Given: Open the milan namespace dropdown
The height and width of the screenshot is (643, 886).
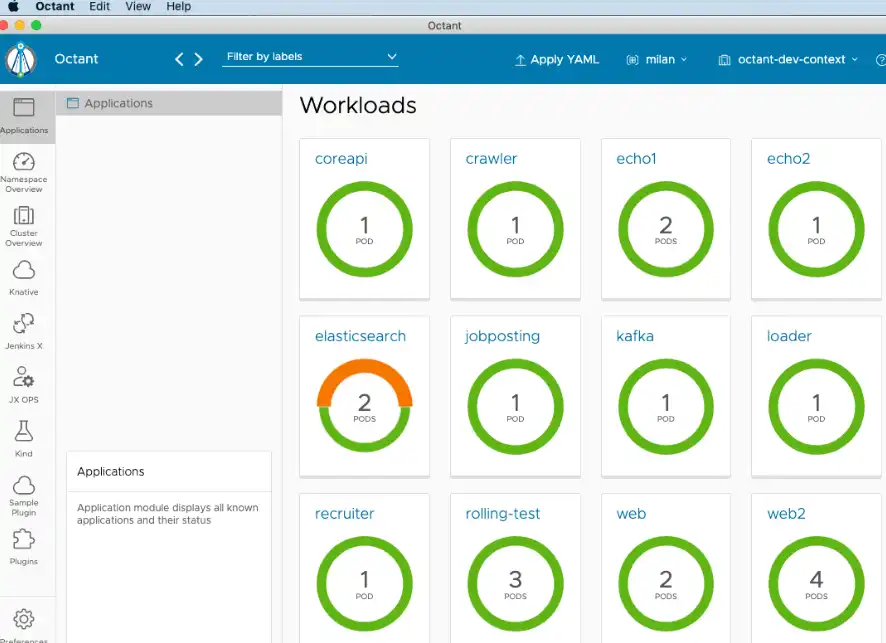Looking at the screenshot, I should point(657,59).
